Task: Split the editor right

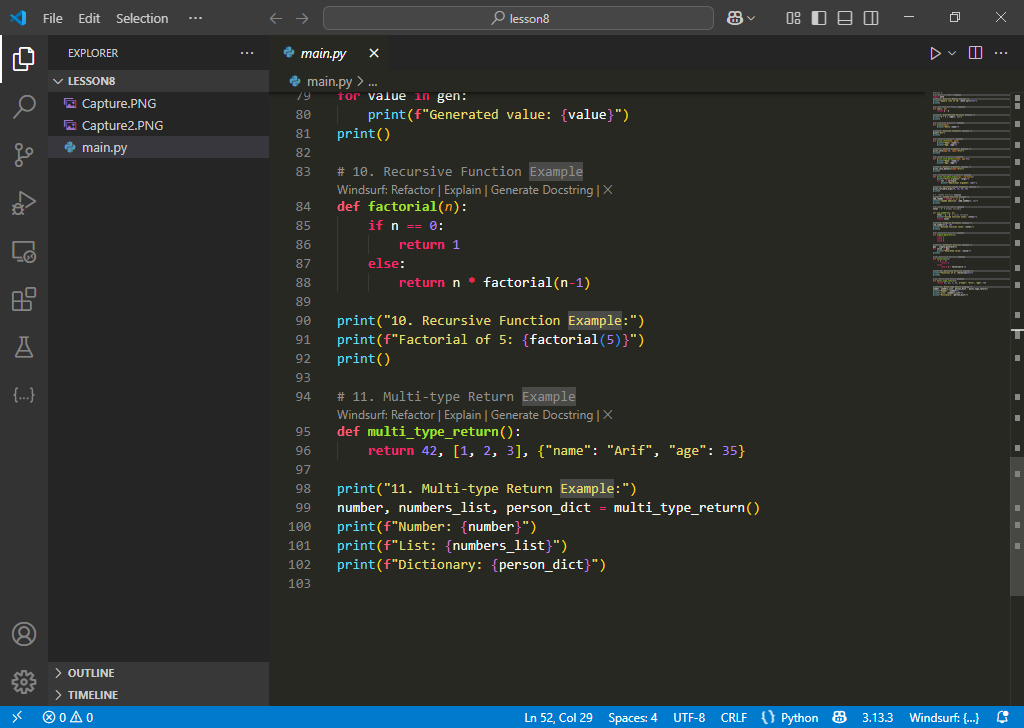Action: coord(975,53)
